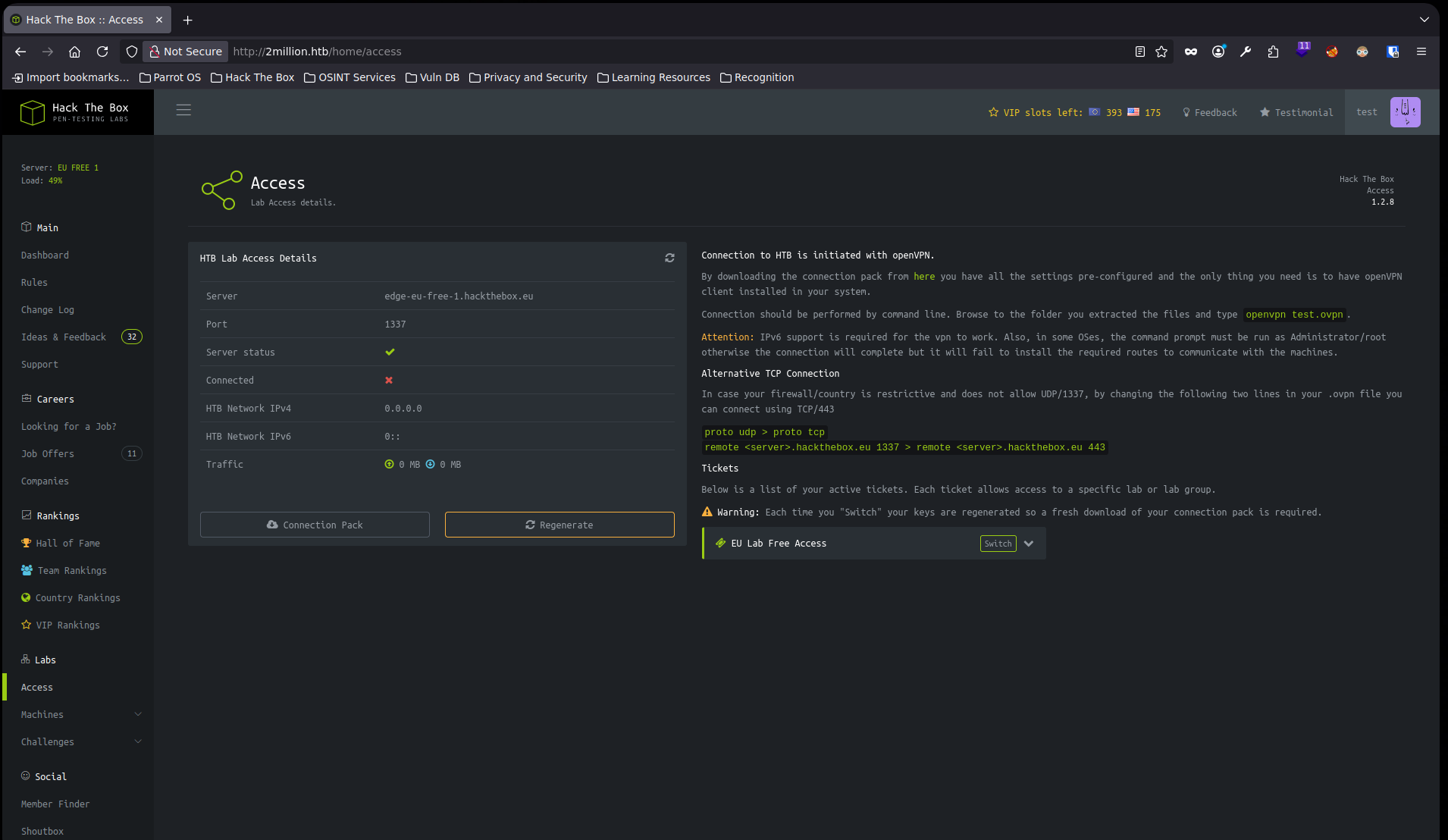1448x840 pixels.
Task: Reload the page with browser refresh icon
Action: 102,52
